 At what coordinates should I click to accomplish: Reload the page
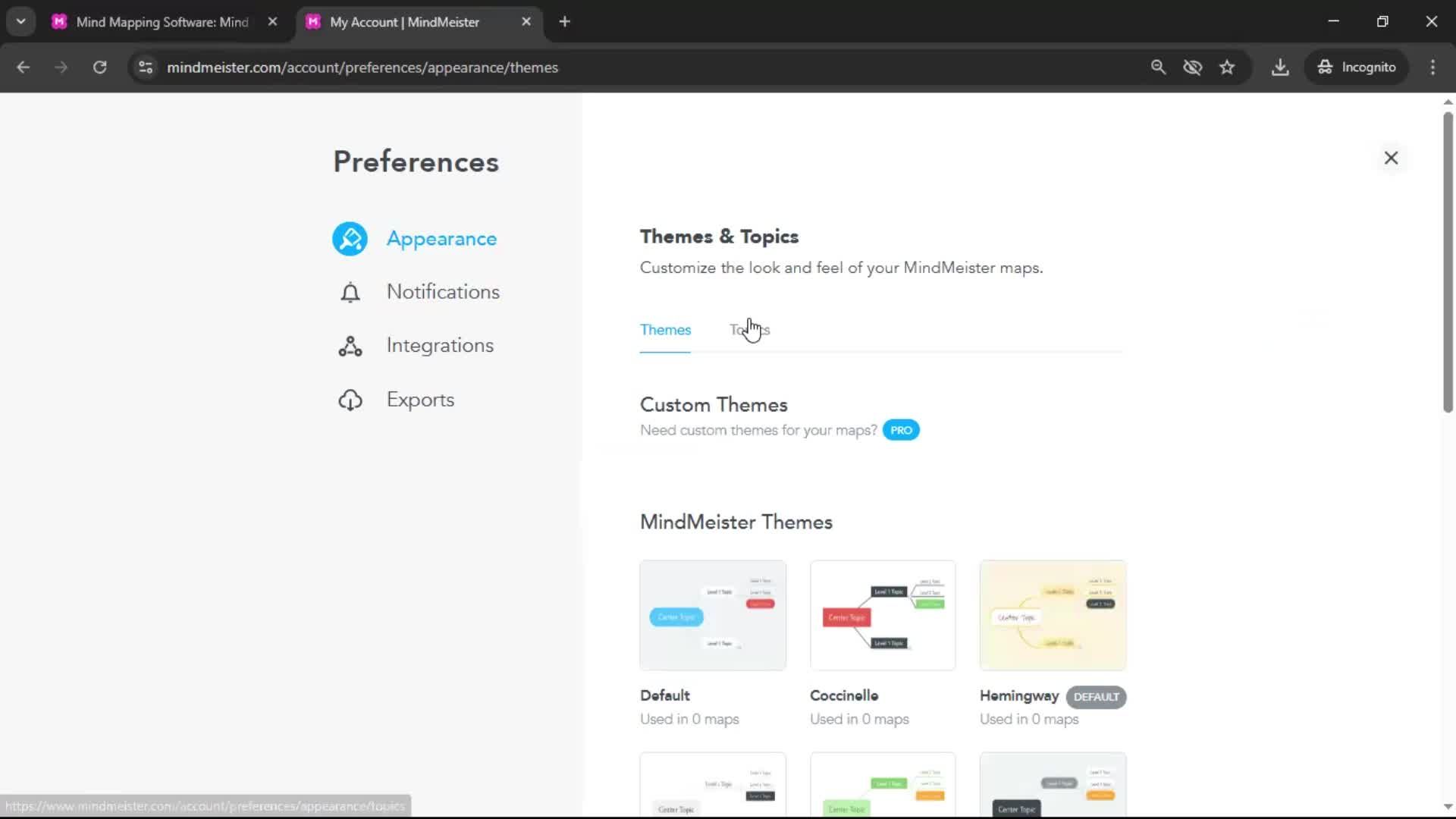[x=99, y=67]
